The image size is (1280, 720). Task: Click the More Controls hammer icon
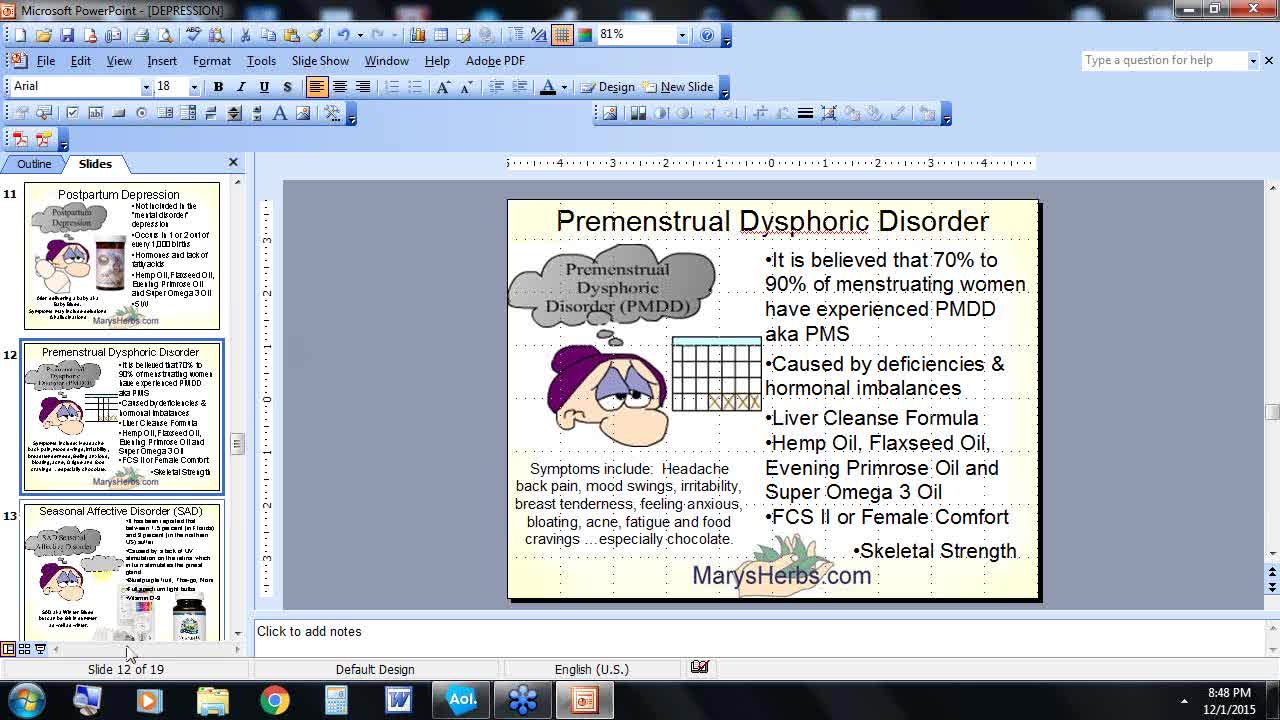[x=332, y=113]
